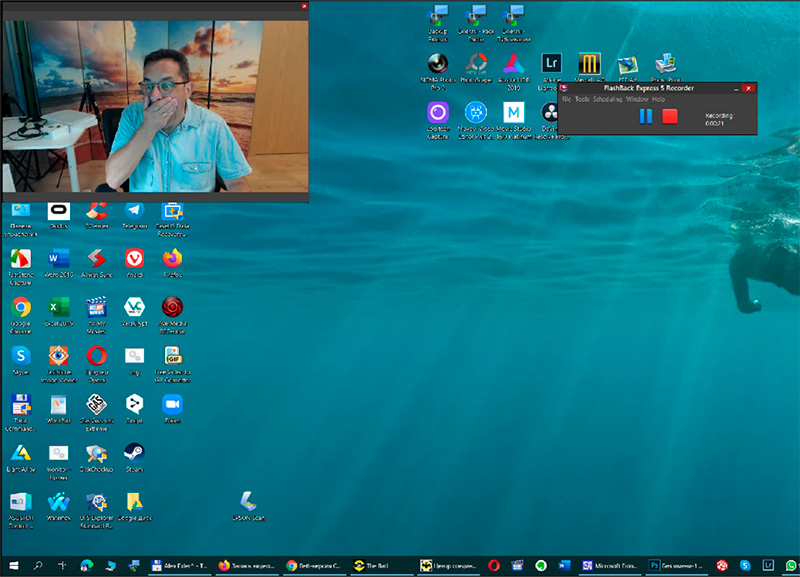Open the Window menu in FlashBack Recorder

point(637,100)
